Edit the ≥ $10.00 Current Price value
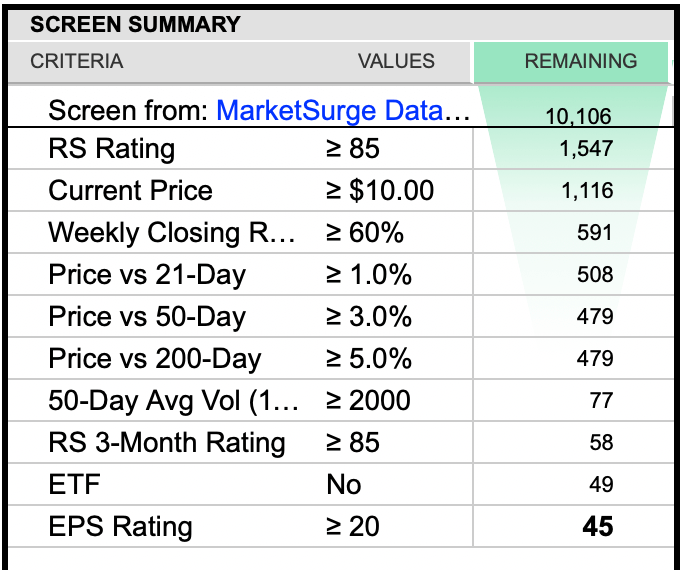Screen dimensions: 680x570 380,191
